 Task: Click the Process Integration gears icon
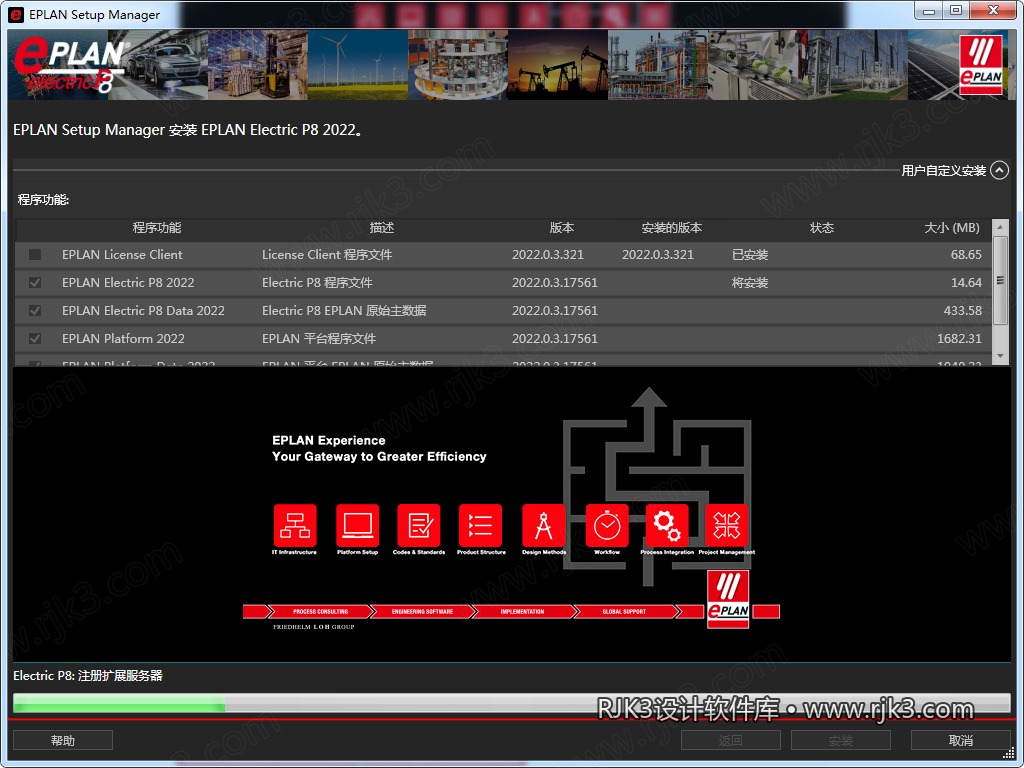(x=667, y=525)
